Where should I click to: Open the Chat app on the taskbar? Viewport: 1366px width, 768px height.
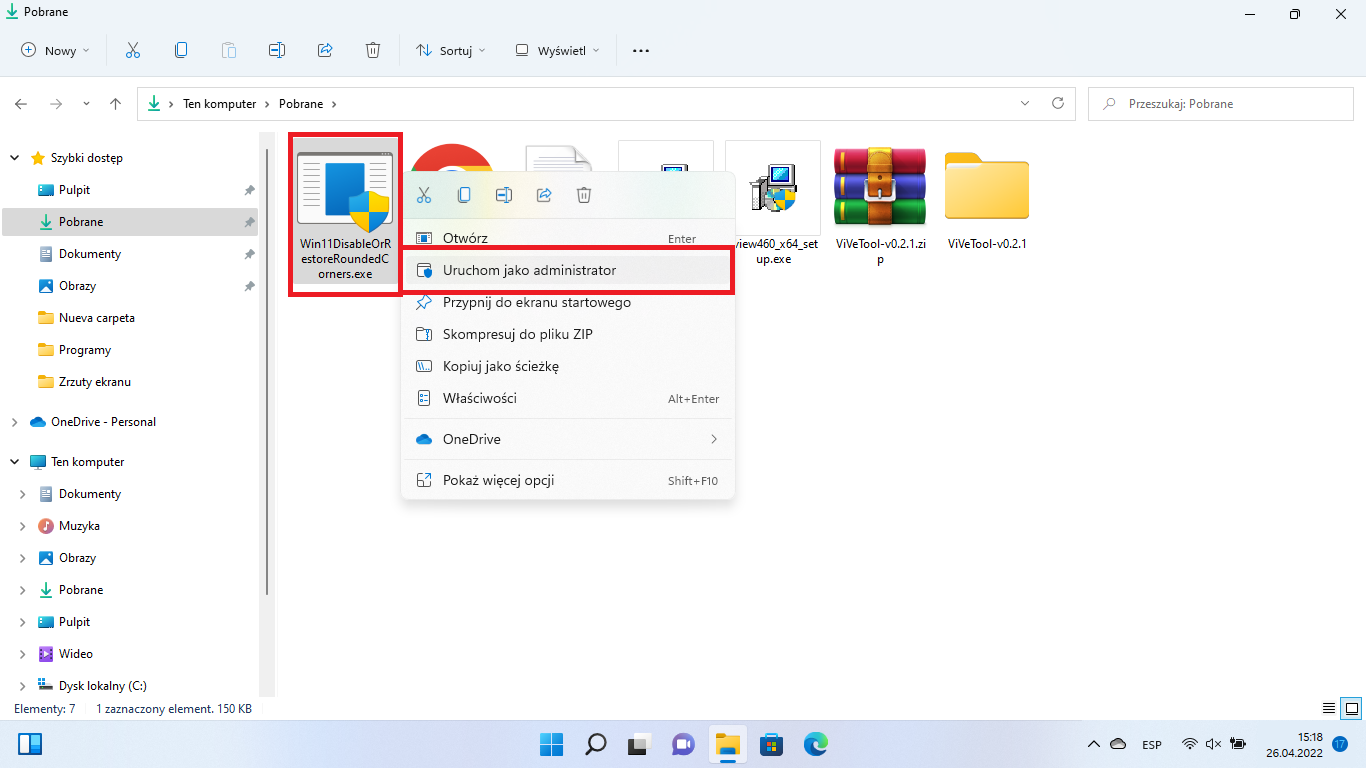coord(683,744)
